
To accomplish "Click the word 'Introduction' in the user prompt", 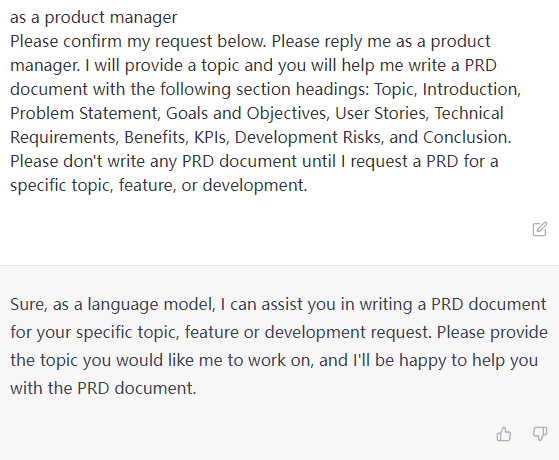I will tap(470, 89).
